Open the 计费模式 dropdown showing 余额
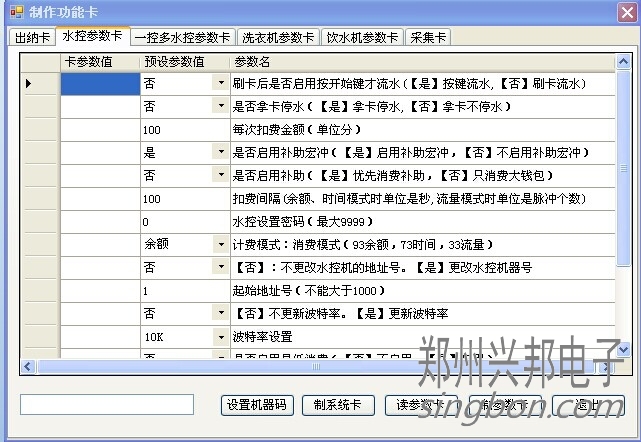The height and width of the screenshot is (442, 641). 220,245
